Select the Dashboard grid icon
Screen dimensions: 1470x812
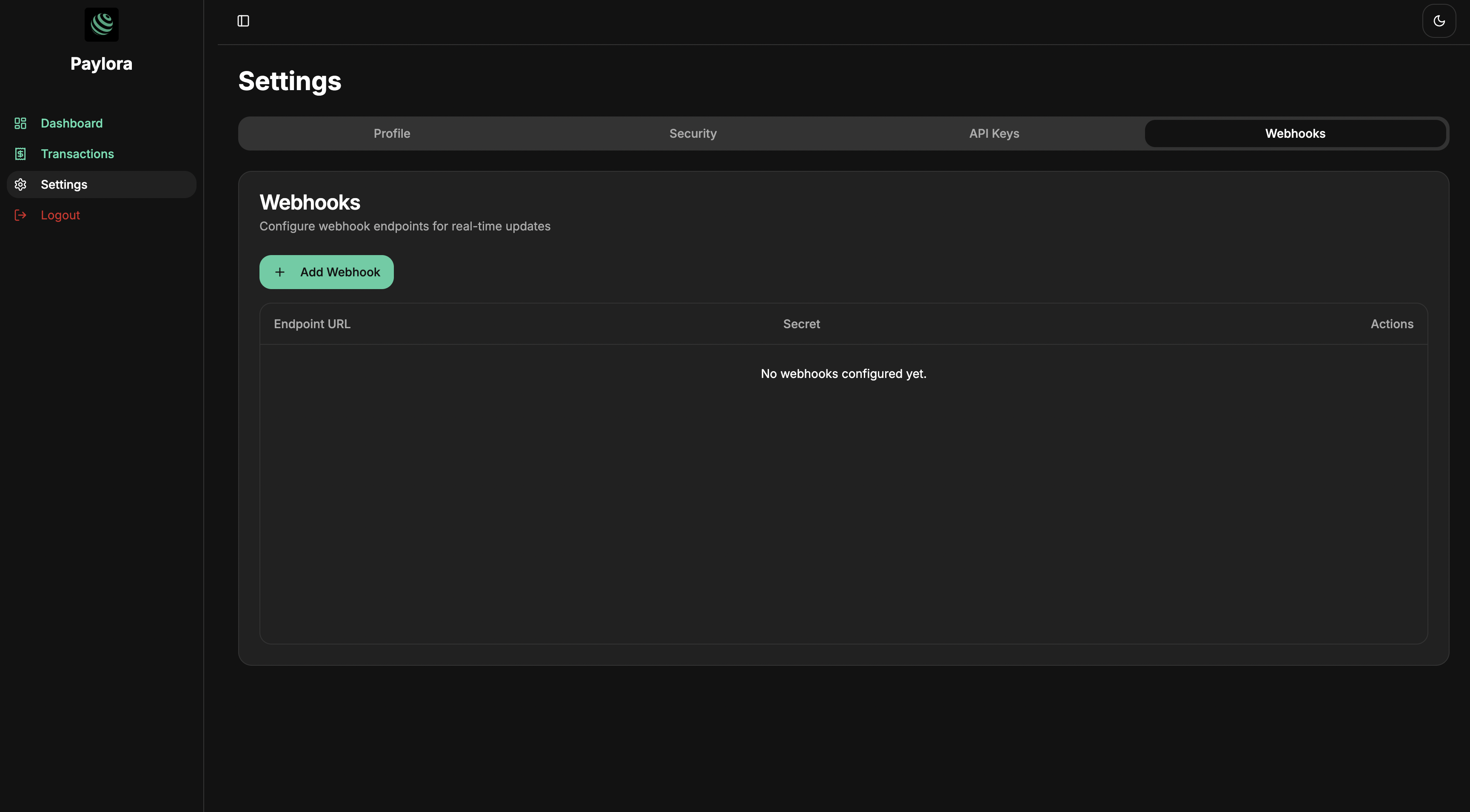click(x=20, y=123)
